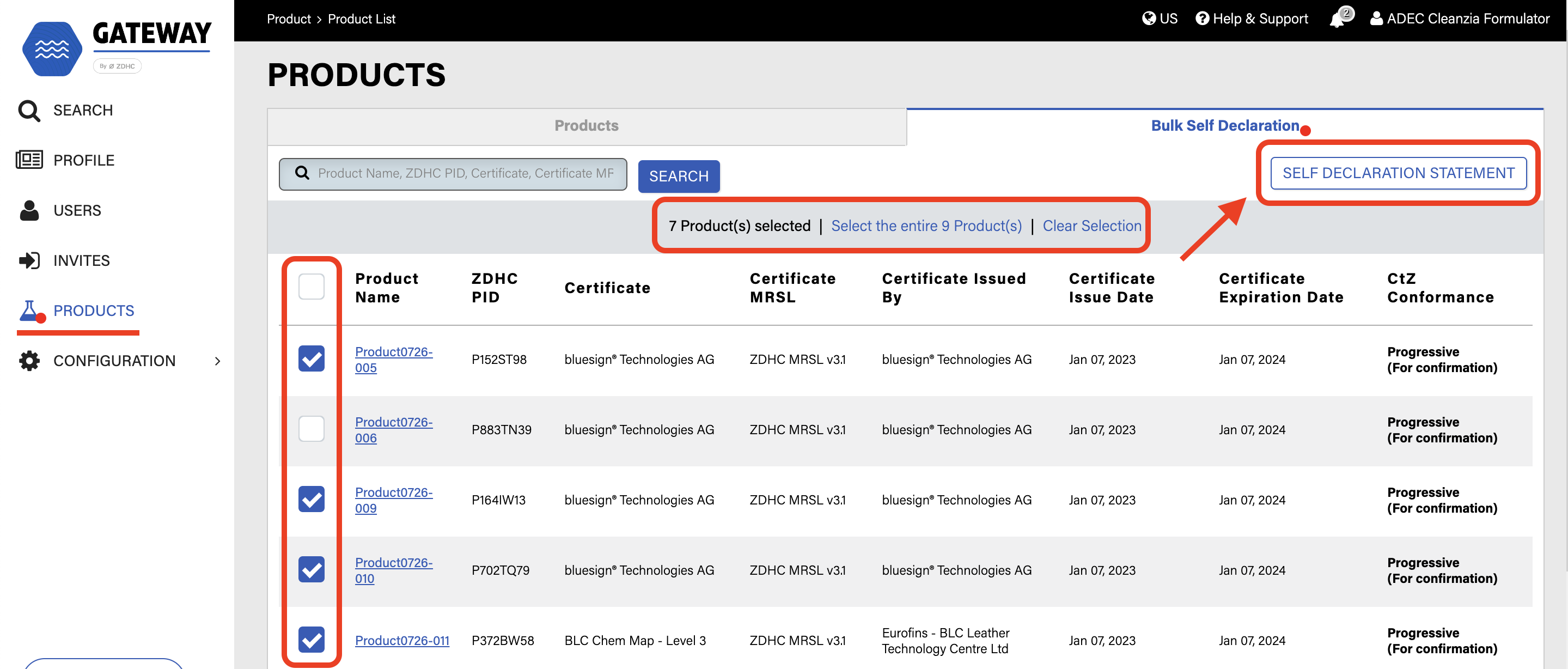Click the Invites arrow icon
The width and height of the screenshot is (1568, 669).
[x=29, y=260]
